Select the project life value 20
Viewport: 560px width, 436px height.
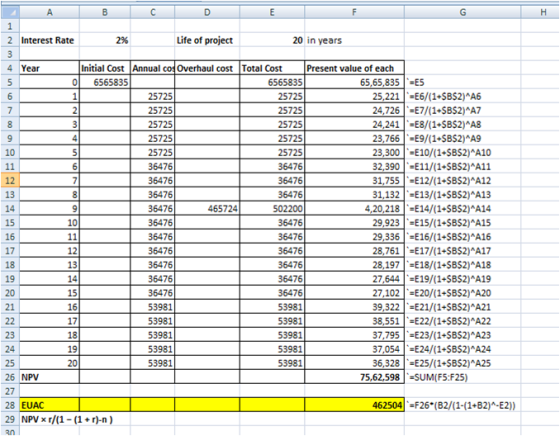(272, 40)
